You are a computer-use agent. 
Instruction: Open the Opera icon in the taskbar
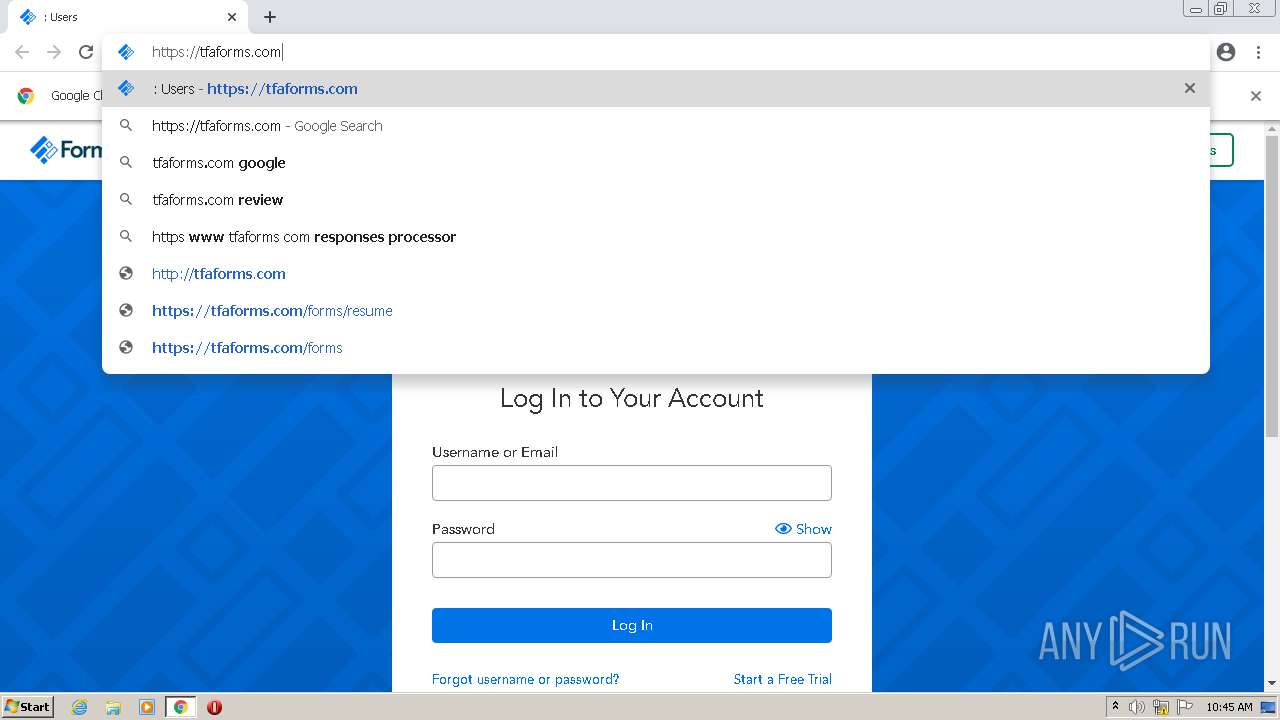point(214,707)
